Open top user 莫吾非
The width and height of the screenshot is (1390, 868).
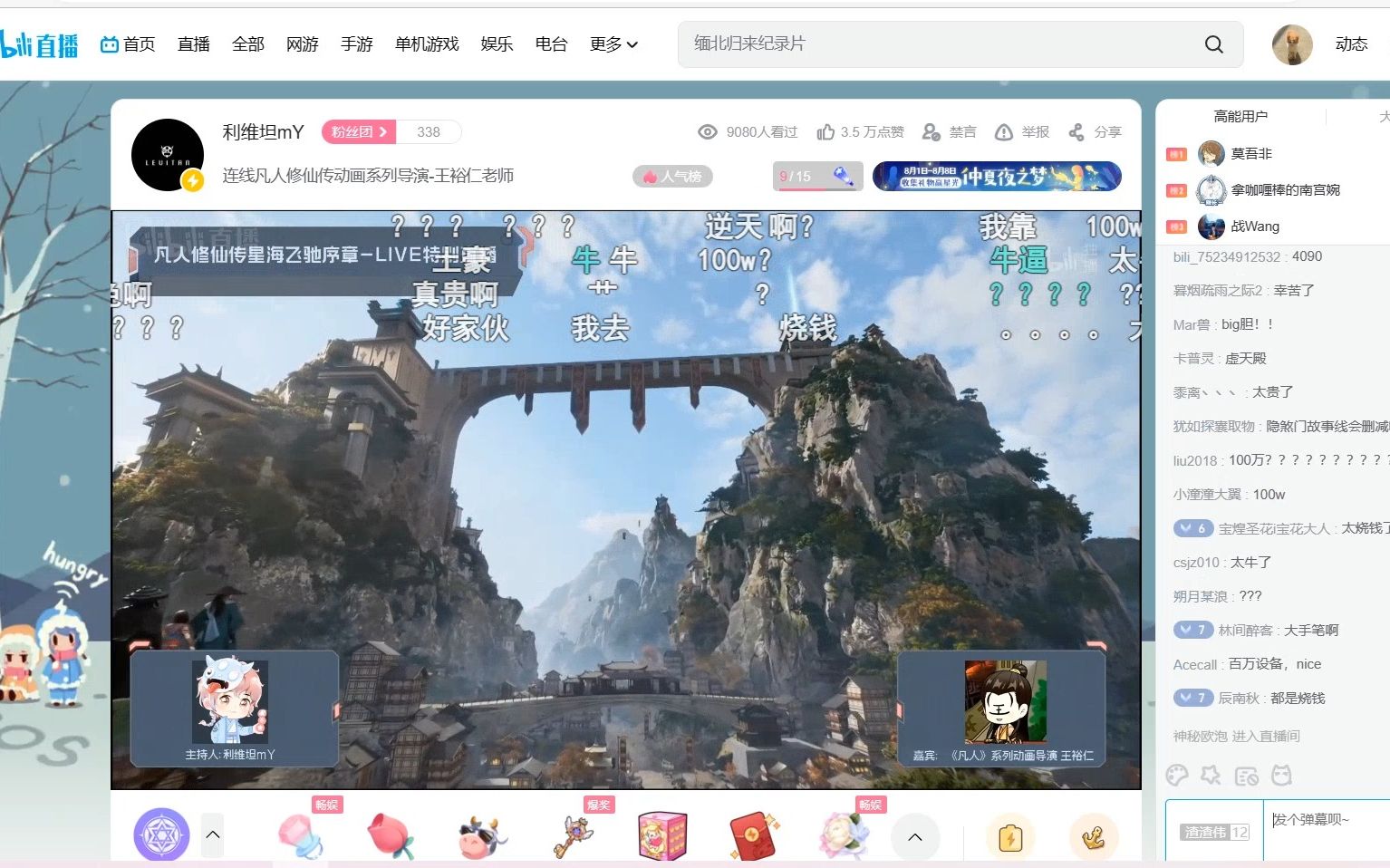1251,154
